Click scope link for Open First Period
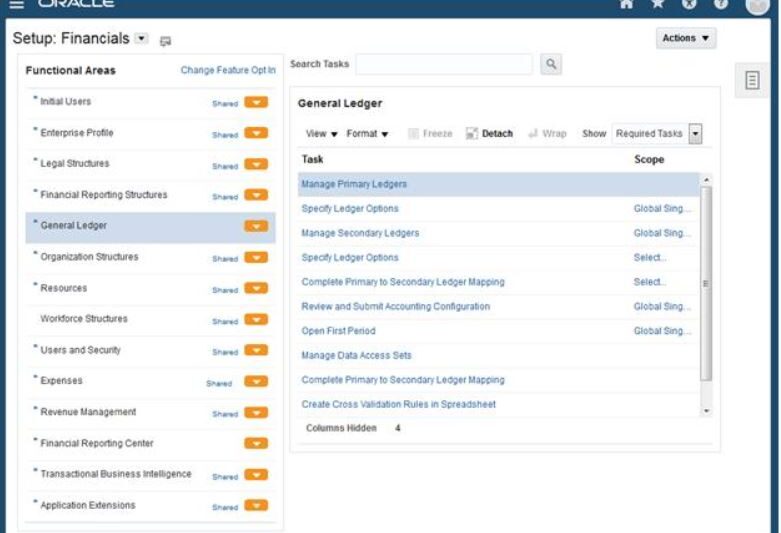This screenshot has height=533, width=781. [662, 331]
